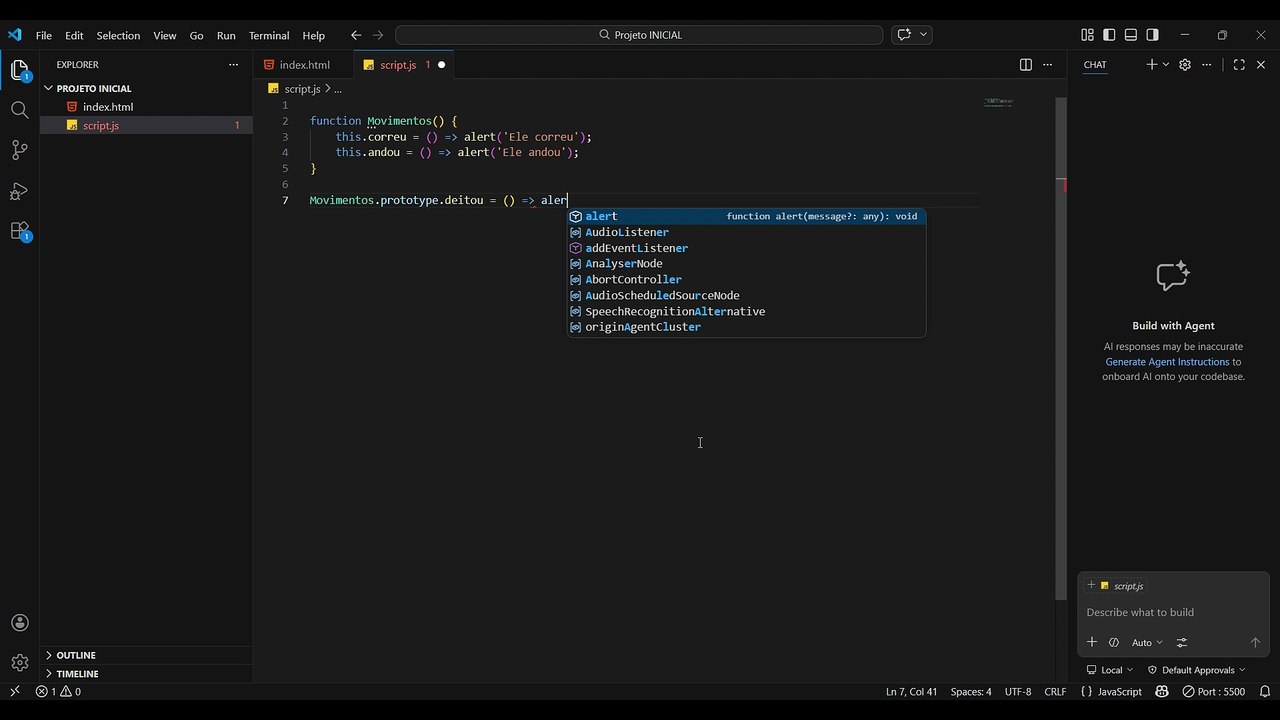Open the Search view in activity bar
1280x720 pixels.
(19, 110)
